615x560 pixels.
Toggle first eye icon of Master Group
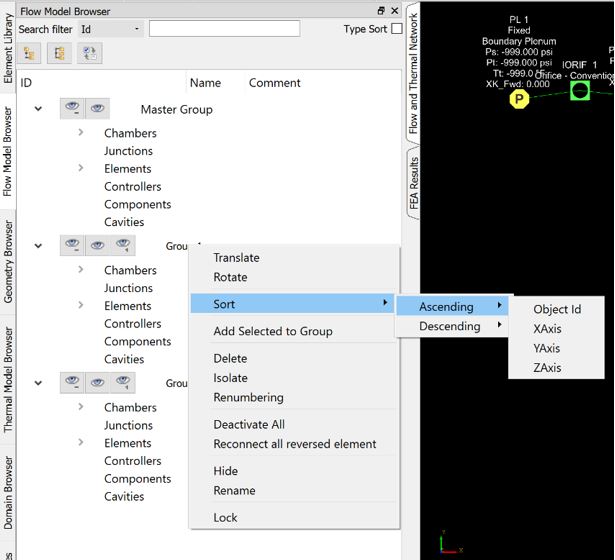click(x=73, y=109)
